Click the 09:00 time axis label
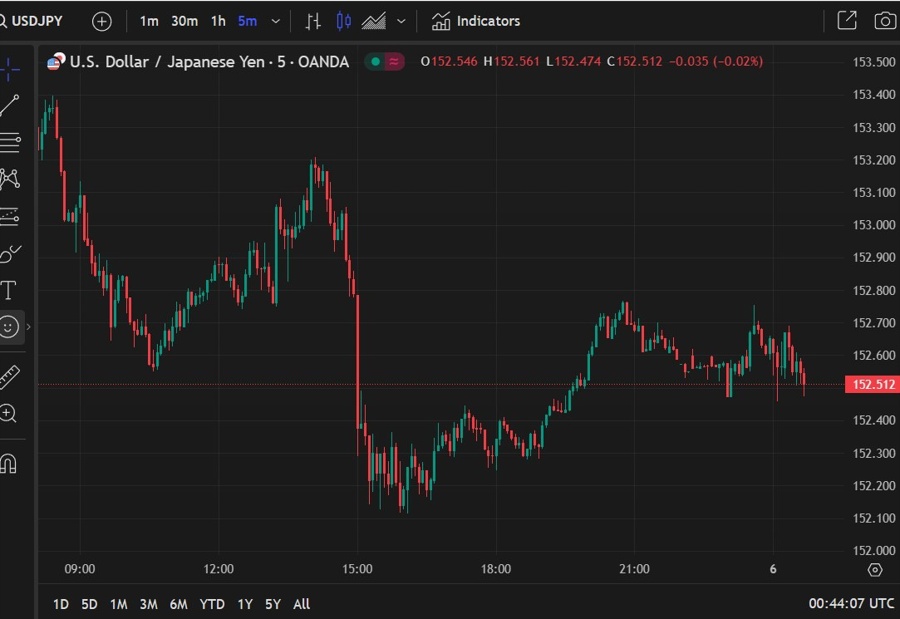This screenshot has height=619, width=900. pyautogui.click(x=80, y=569)
